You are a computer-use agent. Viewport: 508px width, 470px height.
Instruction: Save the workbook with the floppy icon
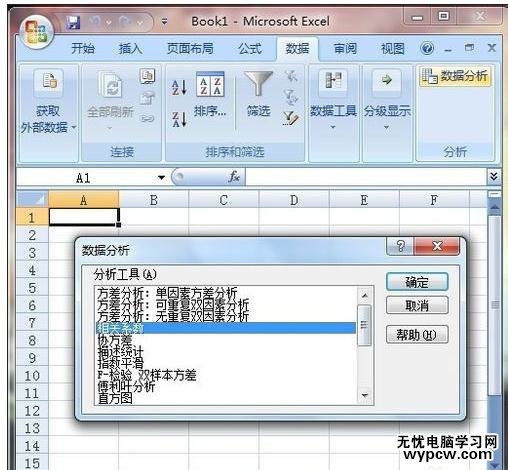(x=73, y=23)
